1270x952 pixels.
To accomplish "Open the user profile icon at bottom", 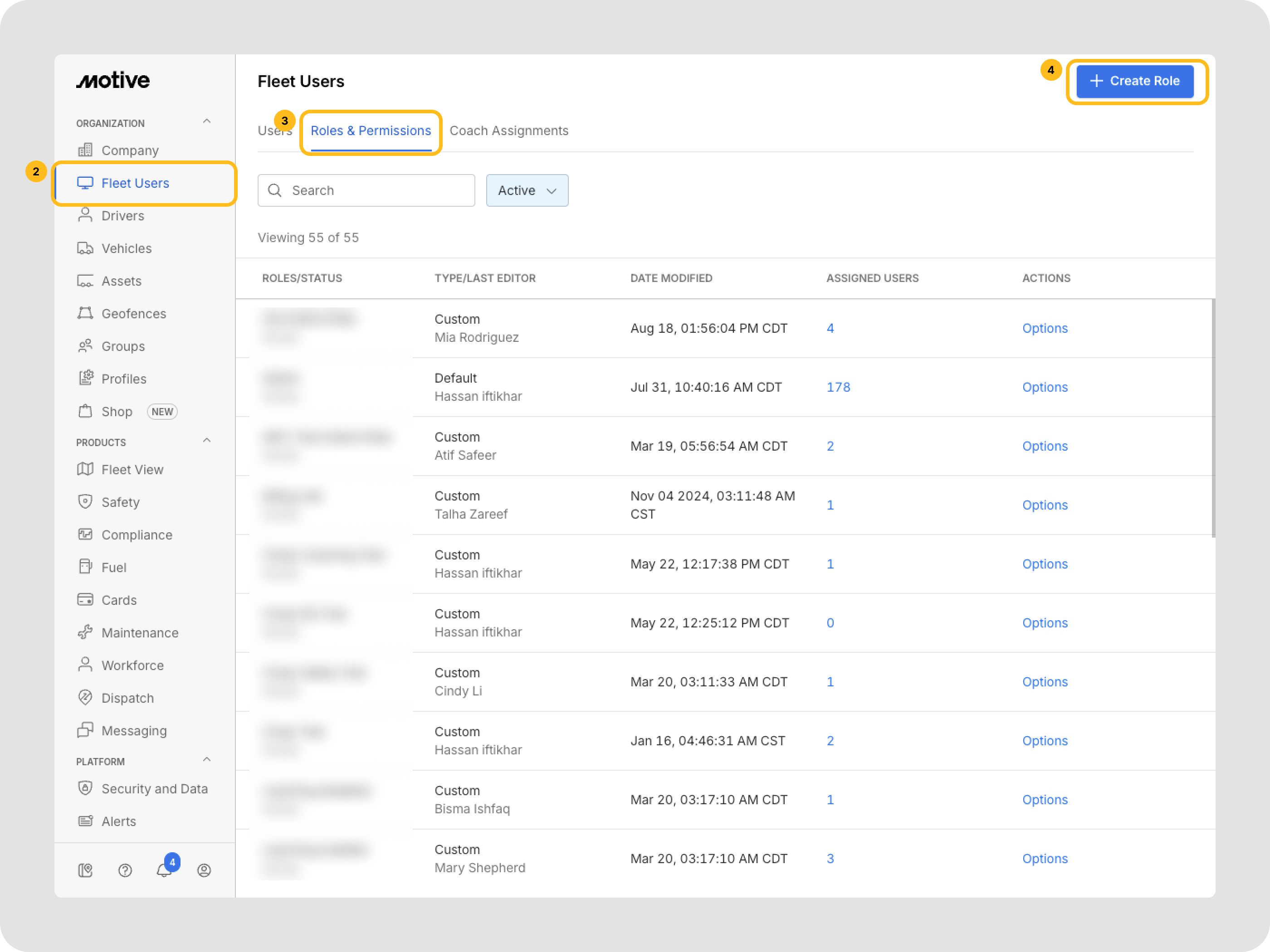I will (x=204, y=870).
